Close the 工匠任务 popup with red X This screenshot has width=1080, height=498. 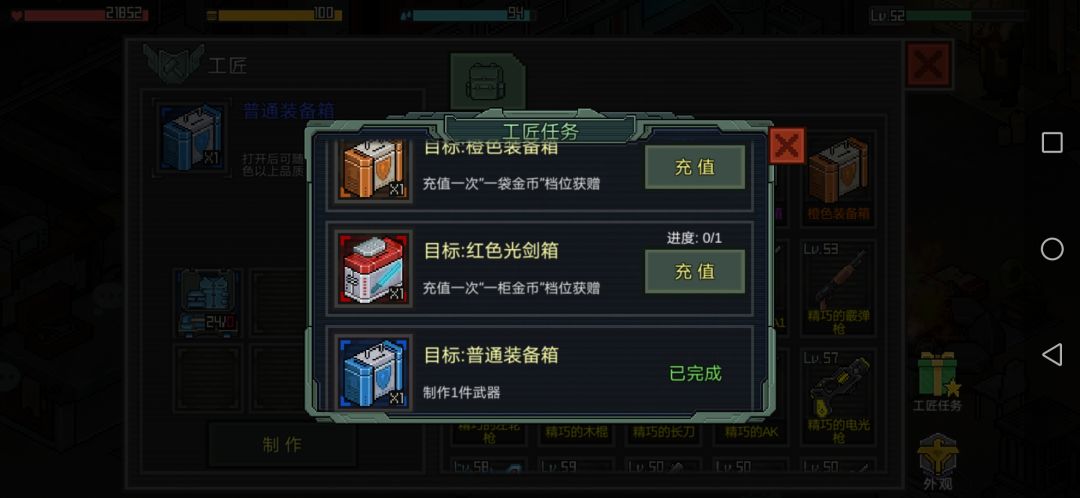coord(787,145)
